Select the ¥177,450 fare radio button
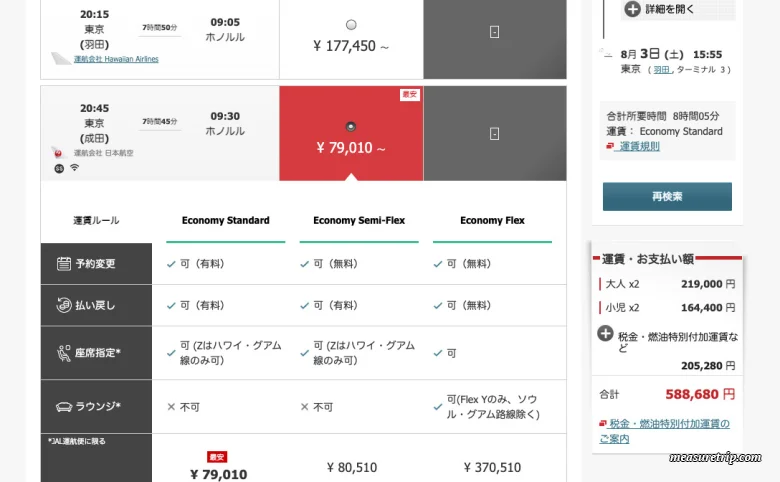The width and height of the screenshot is (780, 482). point(351,24)
